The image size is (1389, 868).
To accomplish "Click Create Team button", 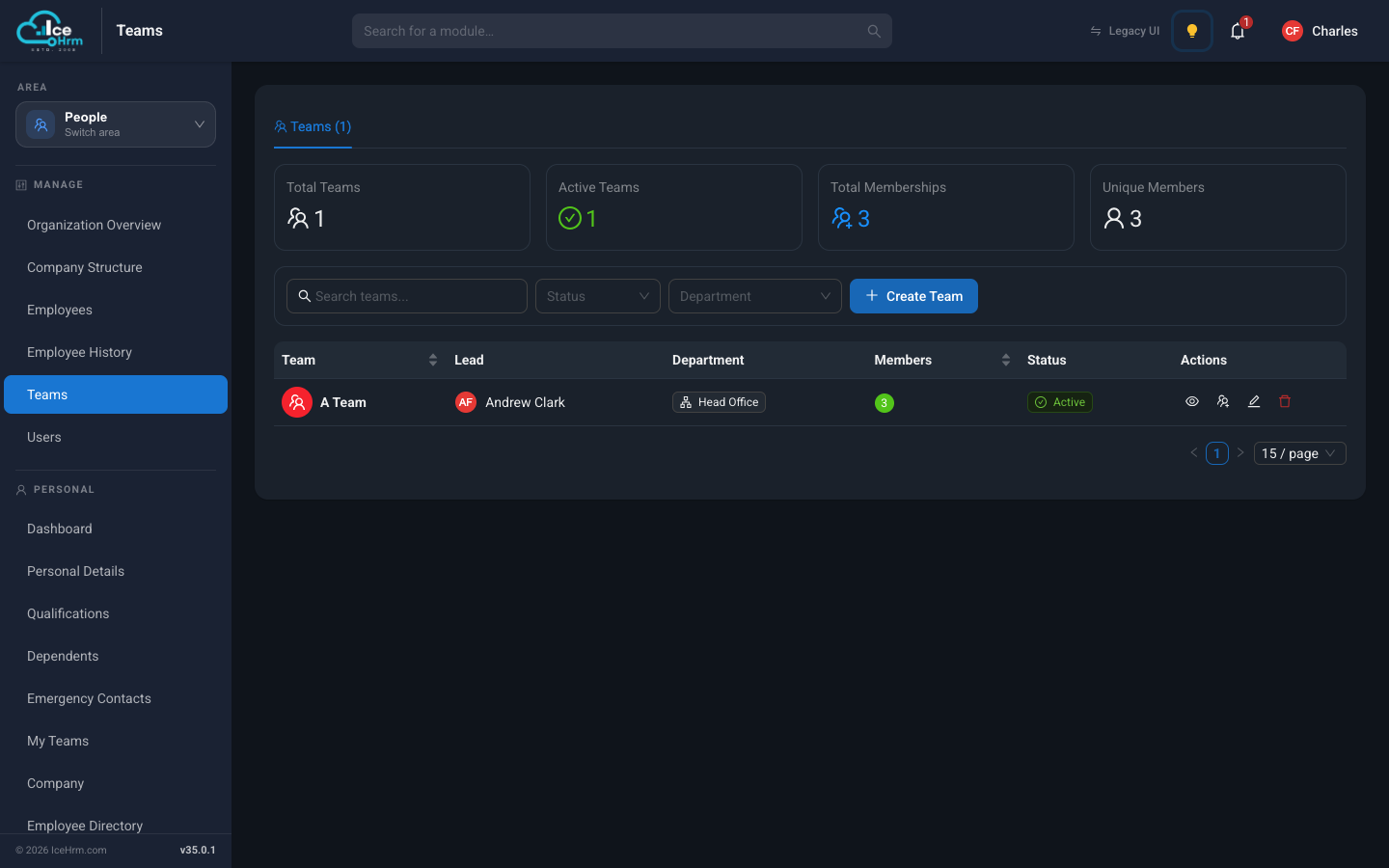I will [913, 296].
